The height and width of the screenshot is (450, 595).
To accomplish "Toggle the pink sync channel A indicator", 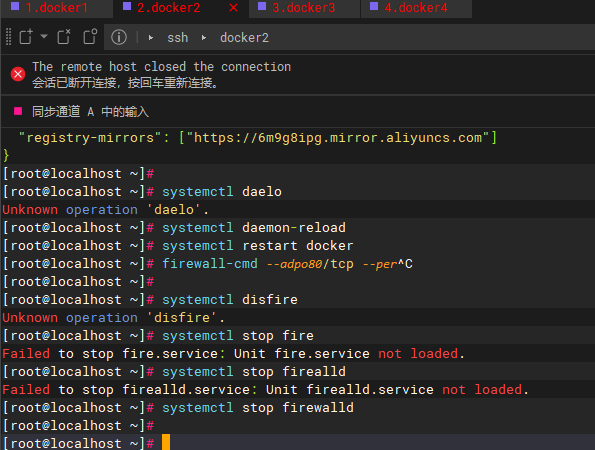I will [18, 111].
